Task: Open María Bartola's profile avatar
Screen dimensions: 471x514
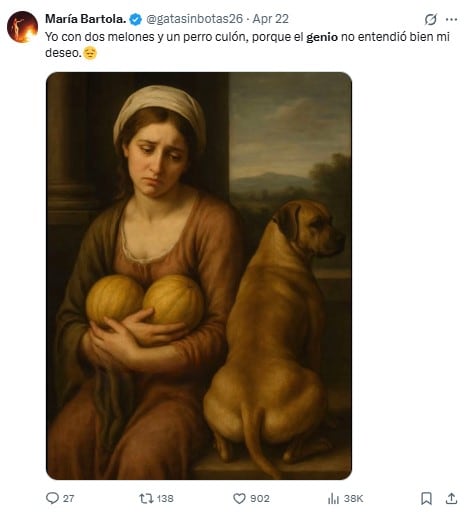Action: pyautogui.click(x=22, y=27)
